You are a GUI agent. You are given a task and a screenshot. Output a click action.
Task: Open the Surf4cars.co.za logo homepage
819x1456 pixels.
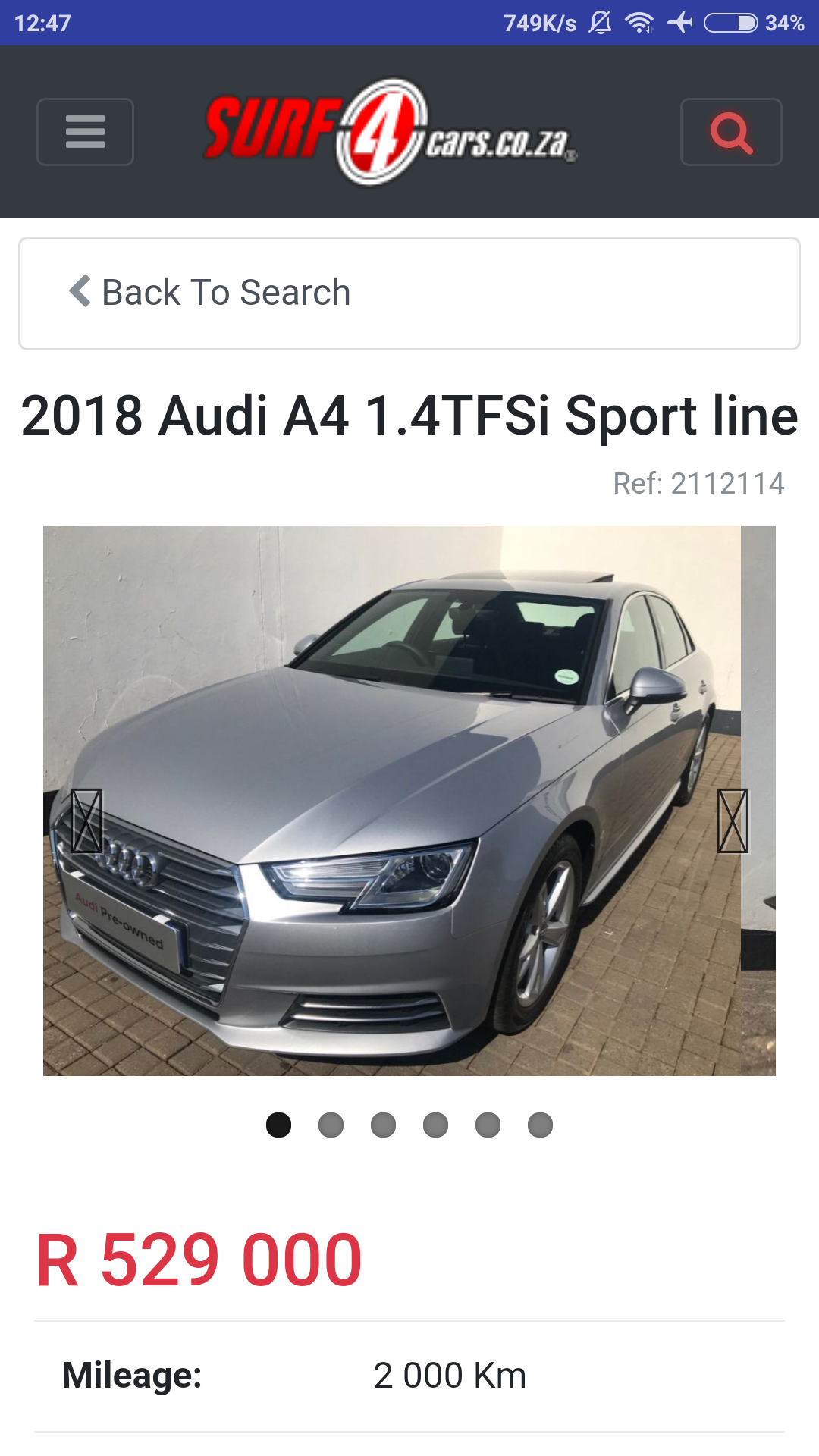[x=391, y=132]
